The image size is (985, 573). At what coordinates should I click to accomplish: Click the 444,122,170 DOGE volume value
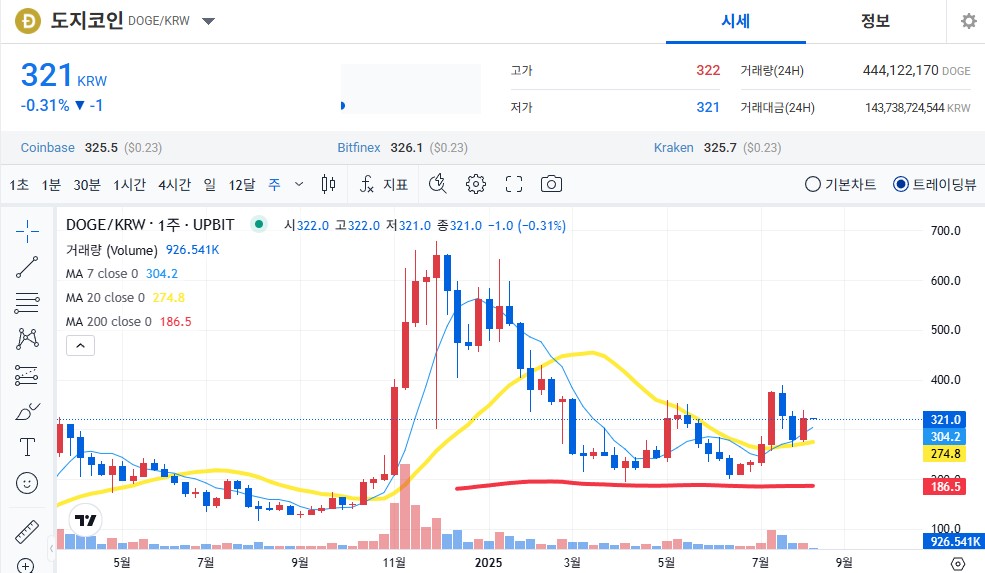pyautogui.click(x=917, y=70)
